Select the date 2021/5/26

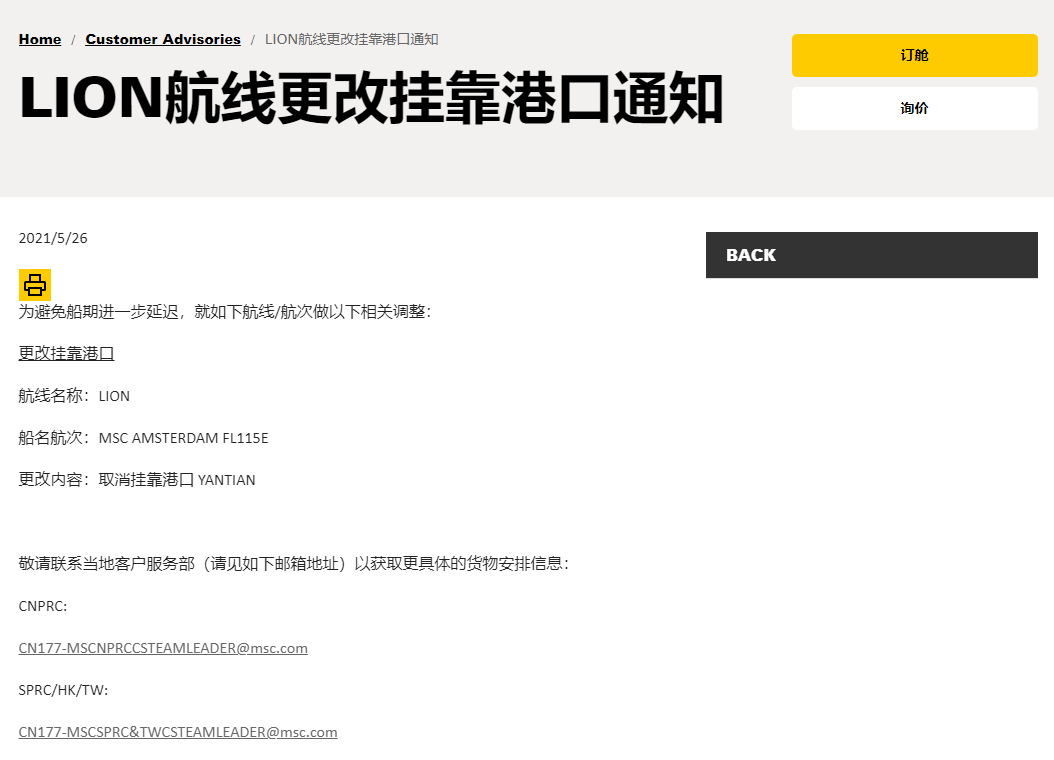[52, 238]
